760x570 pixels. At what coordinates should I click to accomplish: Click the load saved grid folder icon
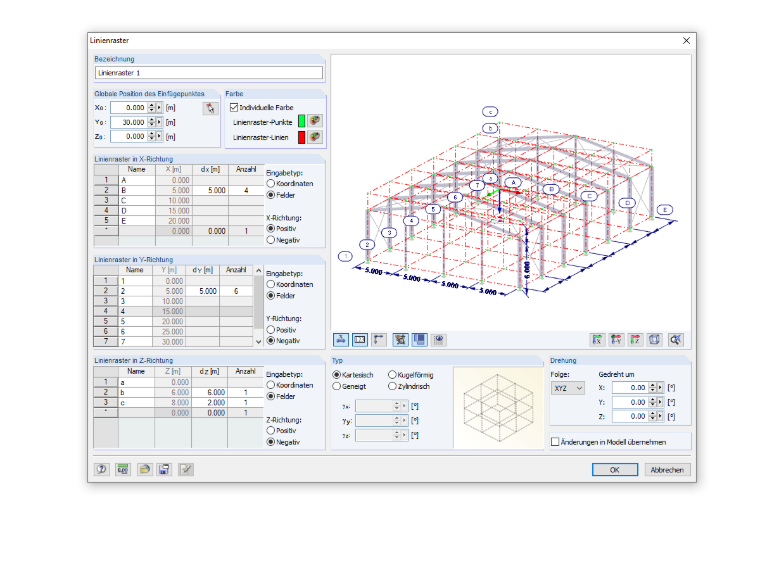click(x=144, y=469)
